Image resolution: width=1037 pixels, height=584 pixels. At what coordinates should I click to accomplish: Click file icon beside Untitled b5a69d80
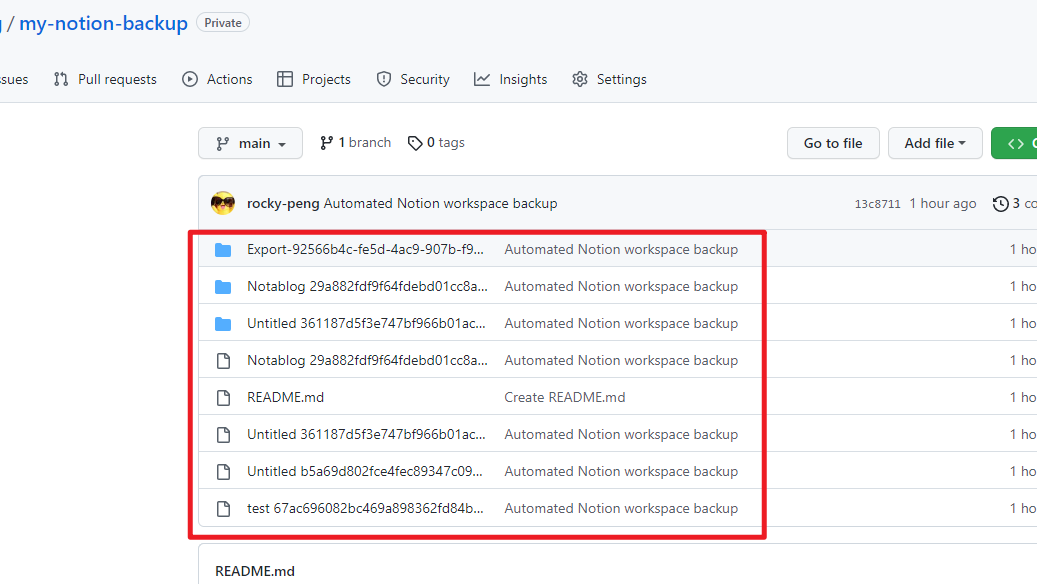coord(224,472)
